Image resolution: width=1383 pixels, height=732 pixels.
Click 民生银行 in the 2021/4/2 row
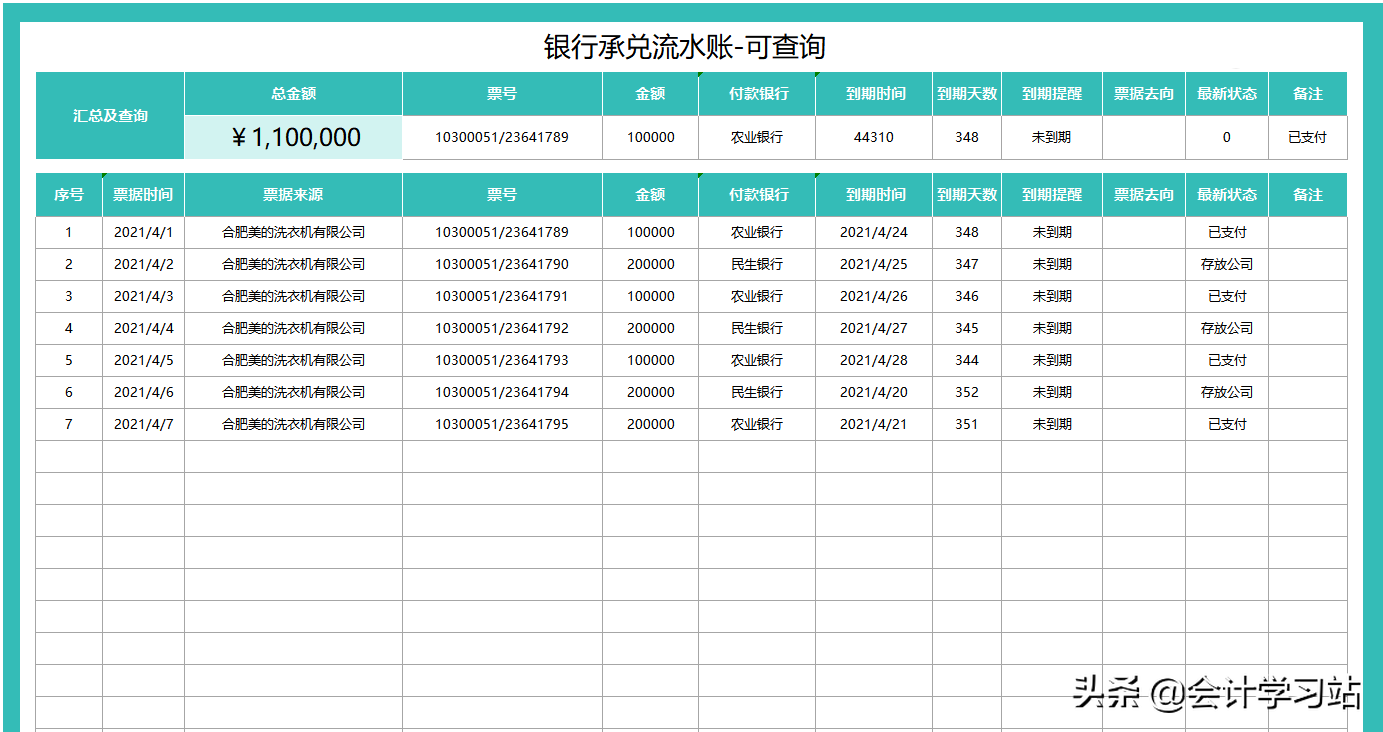click(x=757, y=264)
